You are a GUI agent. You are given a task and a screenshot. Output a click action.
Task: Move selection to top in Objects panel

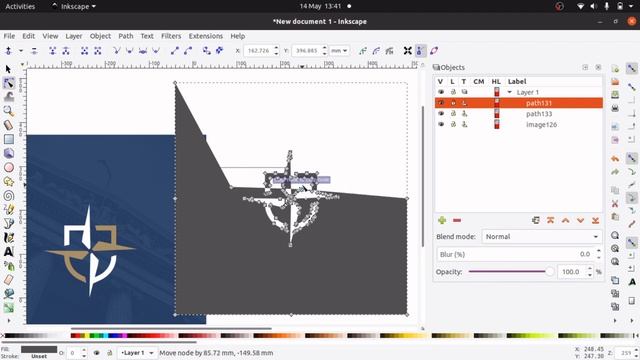(551, 220)
